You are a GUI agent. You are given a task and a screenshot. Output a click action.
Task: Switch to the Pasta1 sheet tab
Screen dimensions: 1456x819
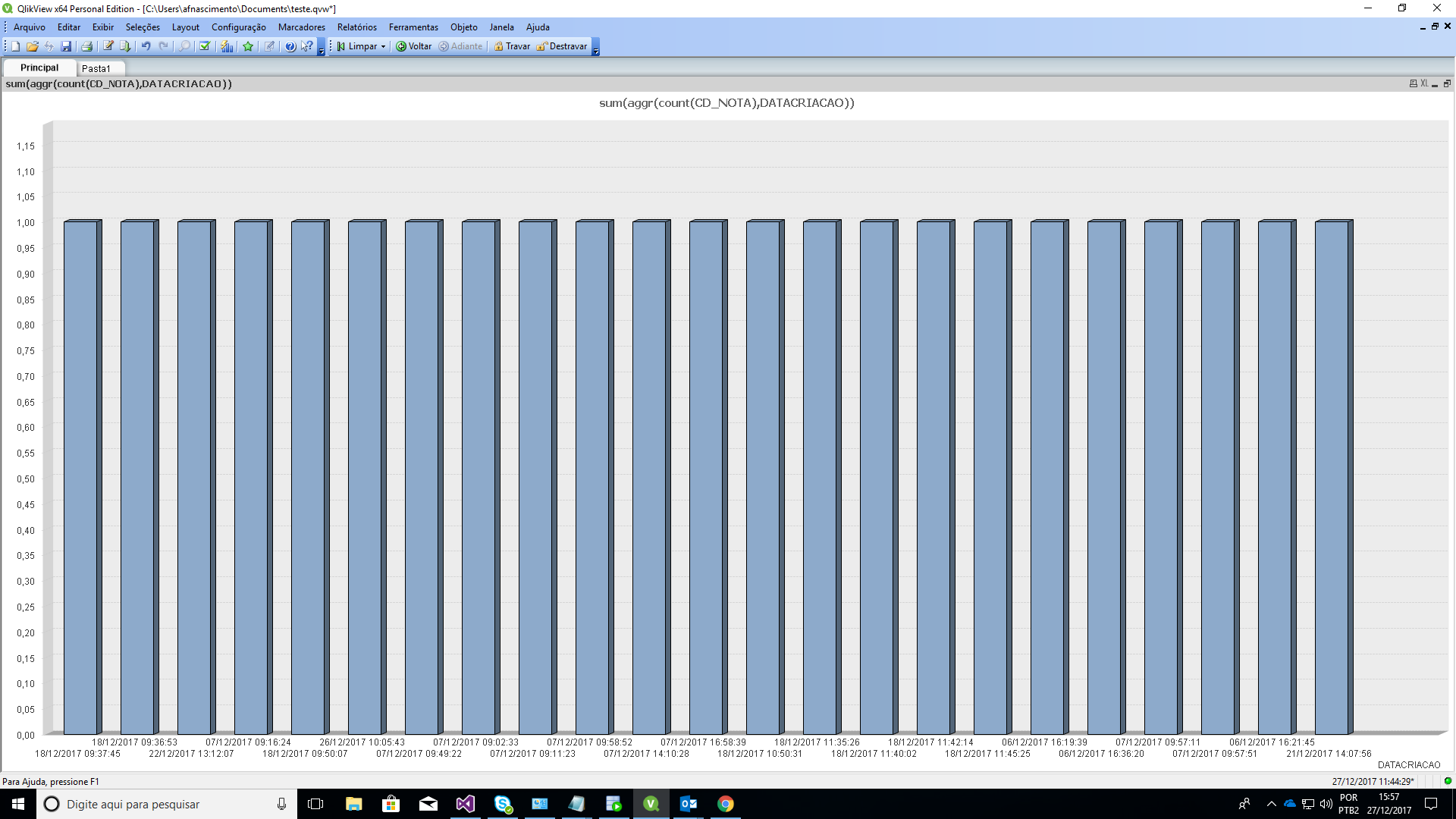coord(96,68)
